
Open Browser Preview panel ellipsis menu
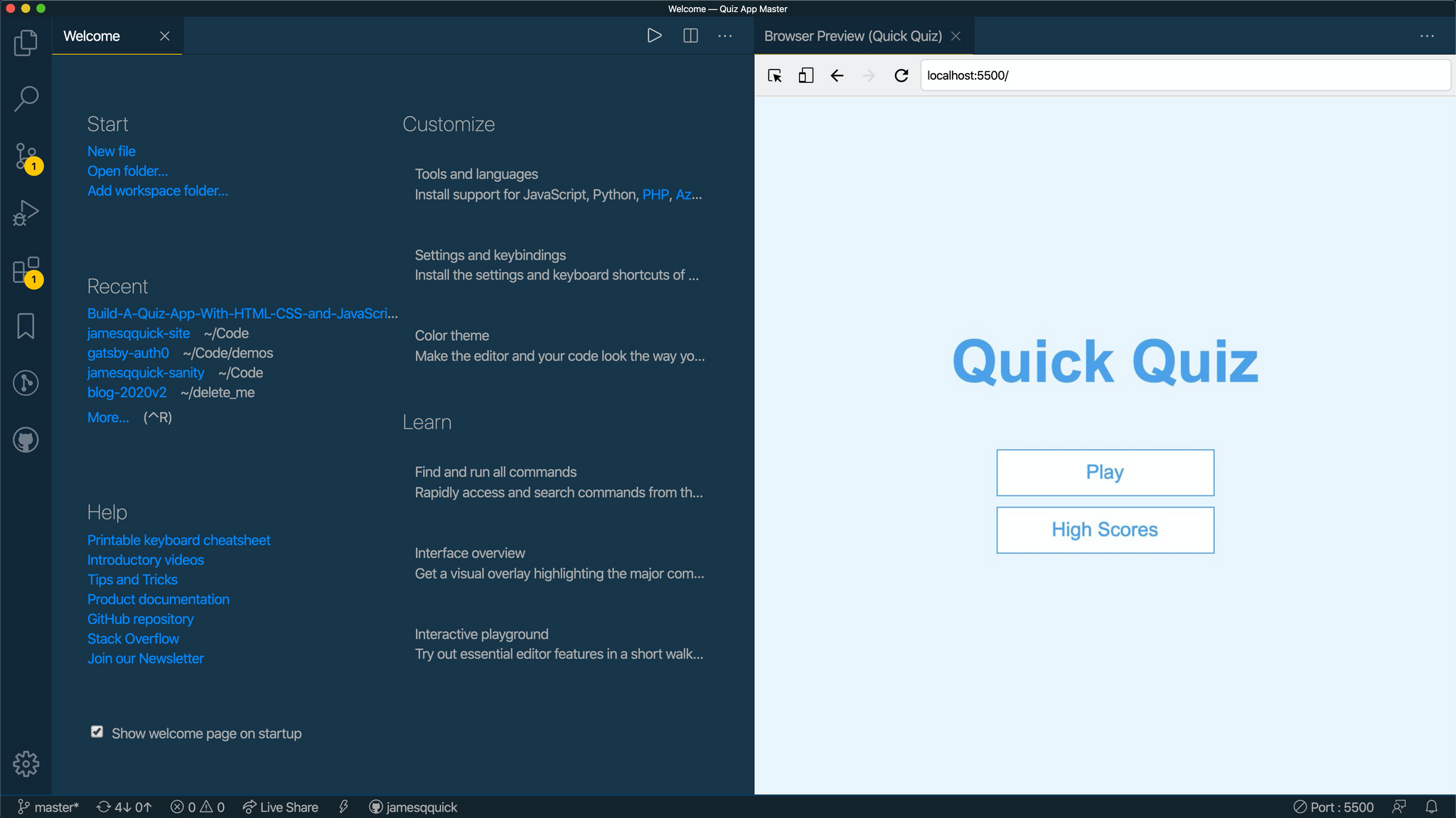[1427, 36]
